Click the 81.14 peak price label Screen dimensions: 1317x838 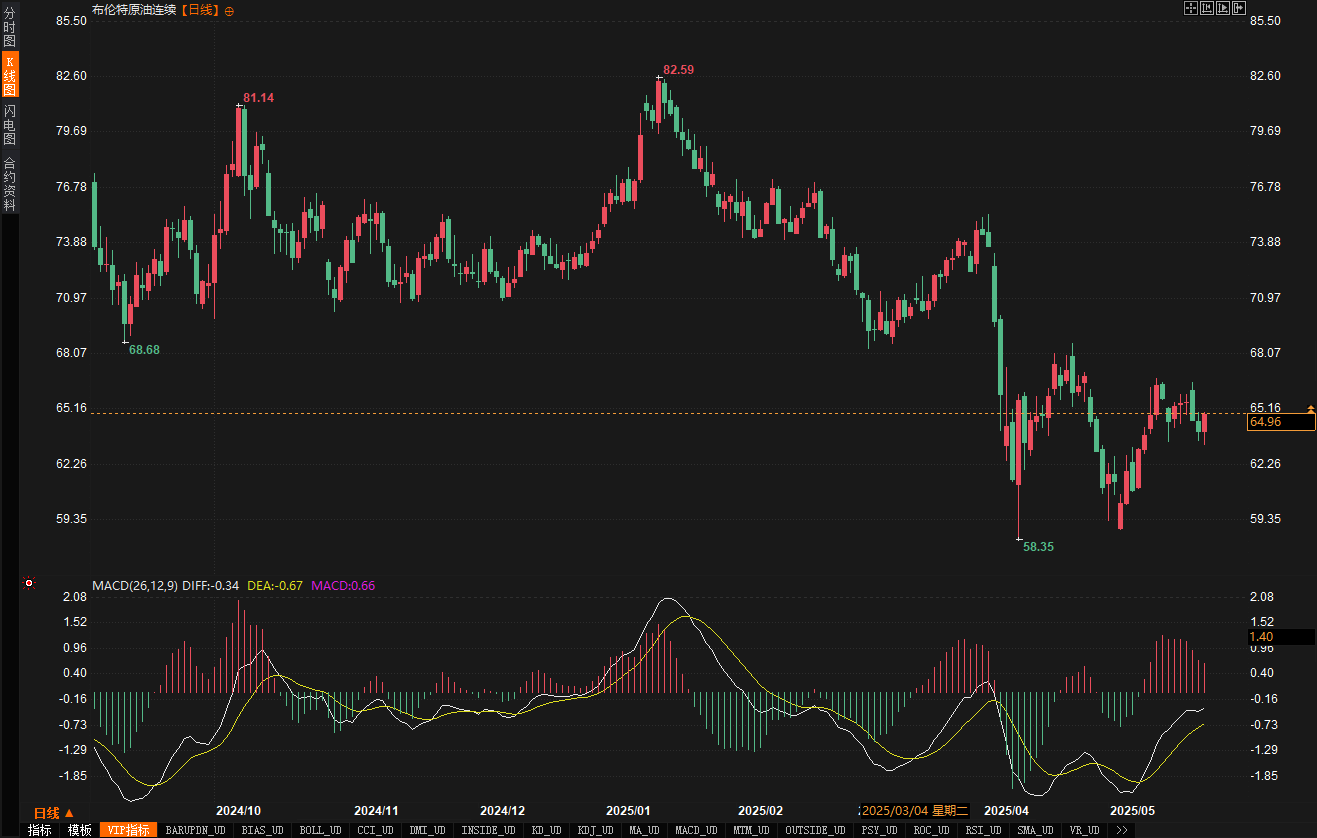(258, 98)
